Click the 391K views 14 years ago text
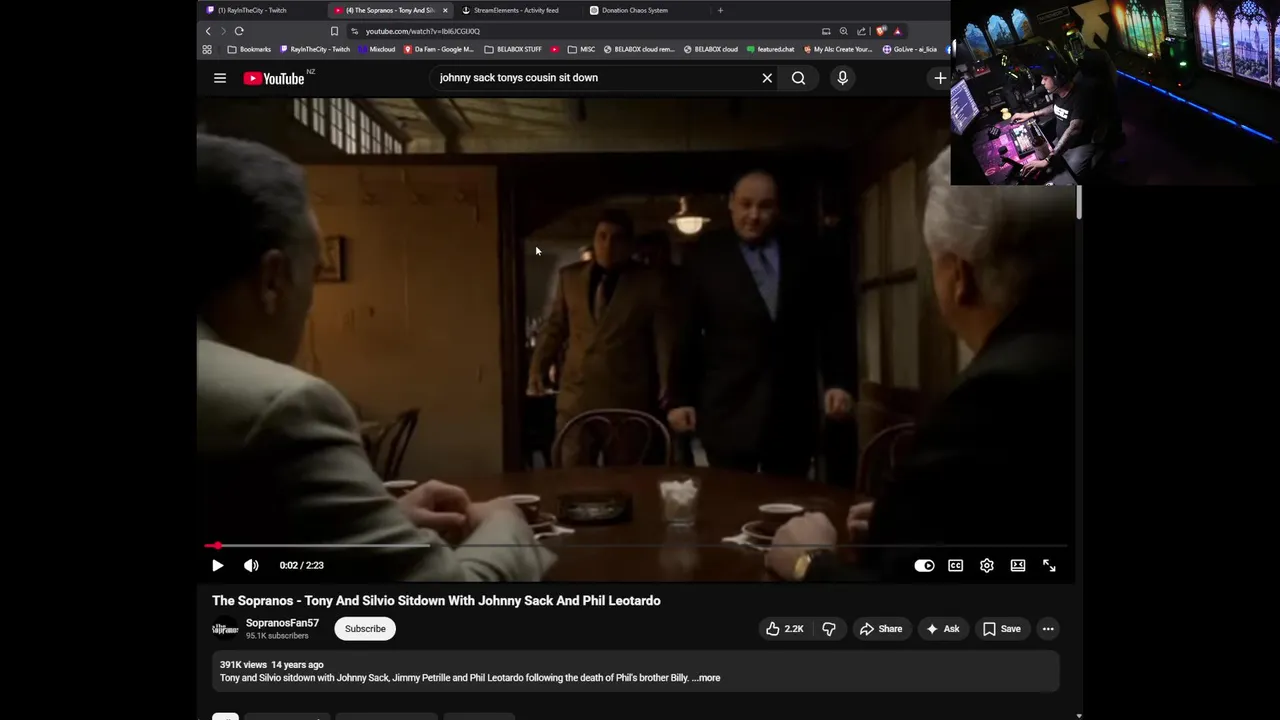 272,665
